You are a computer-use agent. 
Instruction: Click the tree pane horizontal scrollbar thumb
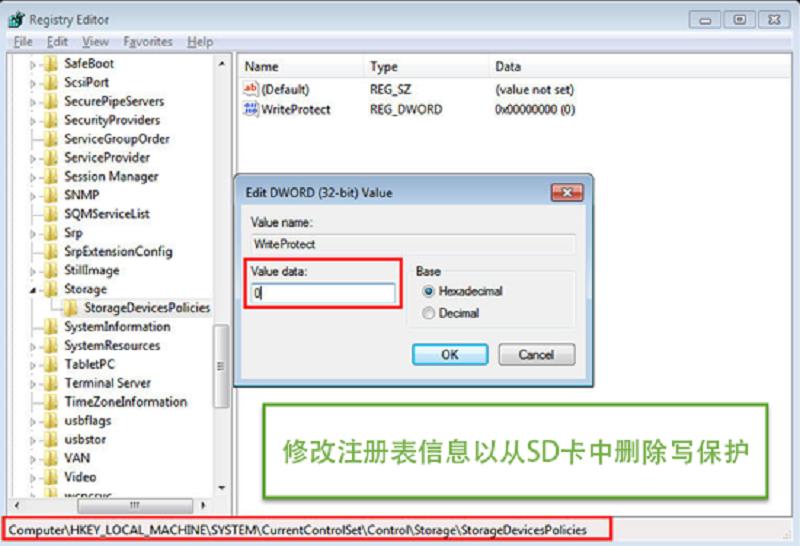135,505
